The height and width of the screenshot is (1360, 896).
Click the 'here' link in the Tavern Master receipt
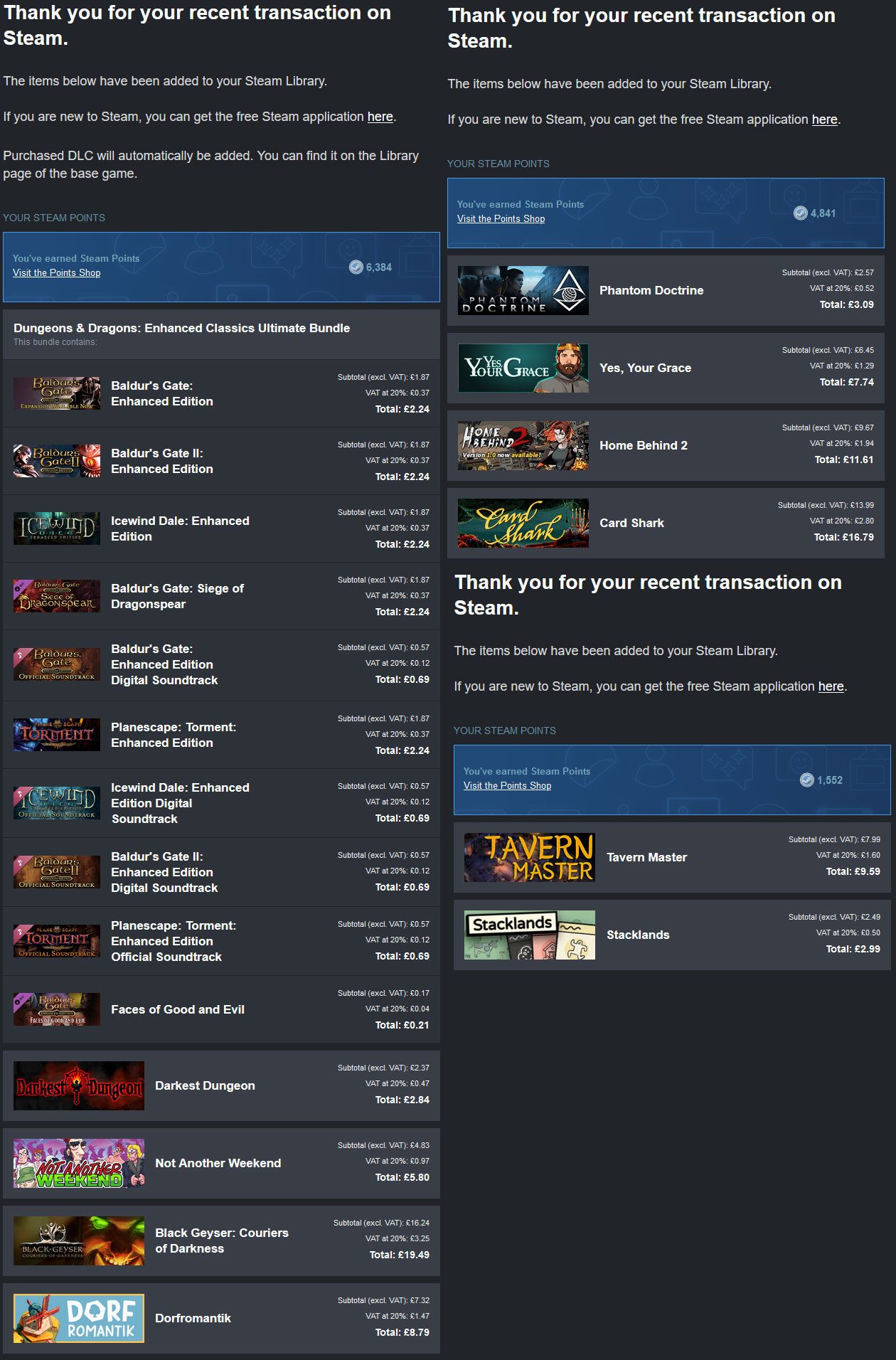831,686
